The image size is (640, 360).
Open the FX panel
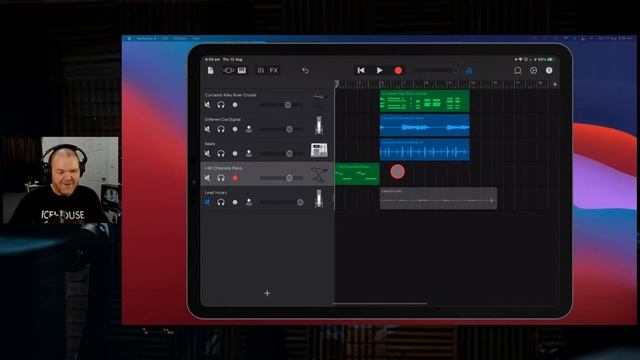click(274, 71)
